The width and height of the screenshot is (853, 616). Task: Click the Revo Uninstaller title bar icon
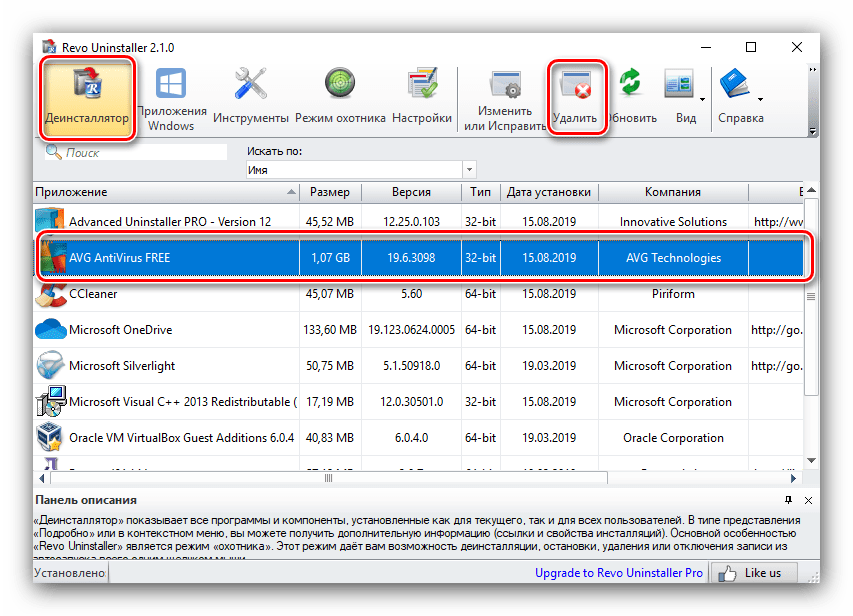click(x=50, y=47)
